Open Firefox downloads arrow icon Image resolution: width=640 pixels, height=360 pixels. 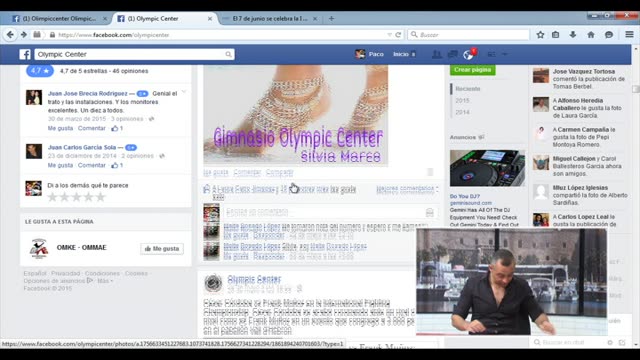[x=573, y=35]
